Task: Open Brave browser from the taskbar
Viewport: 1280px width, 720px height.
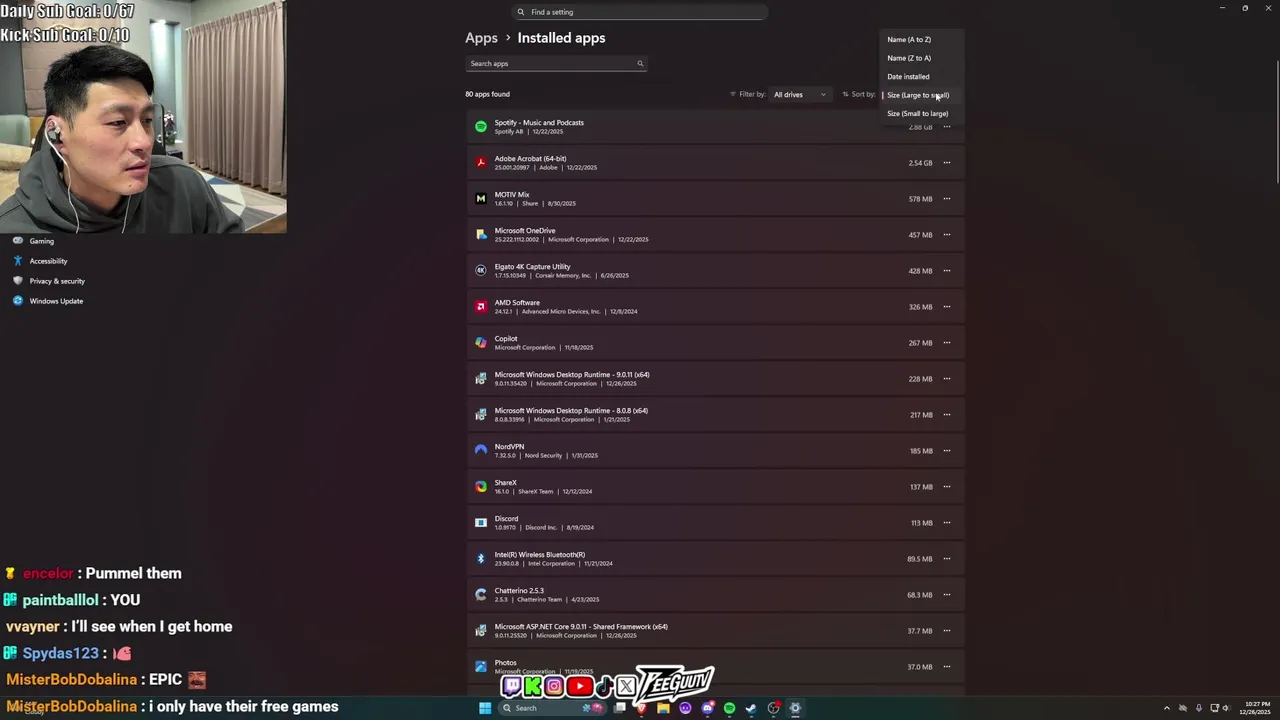Action: 641,708
